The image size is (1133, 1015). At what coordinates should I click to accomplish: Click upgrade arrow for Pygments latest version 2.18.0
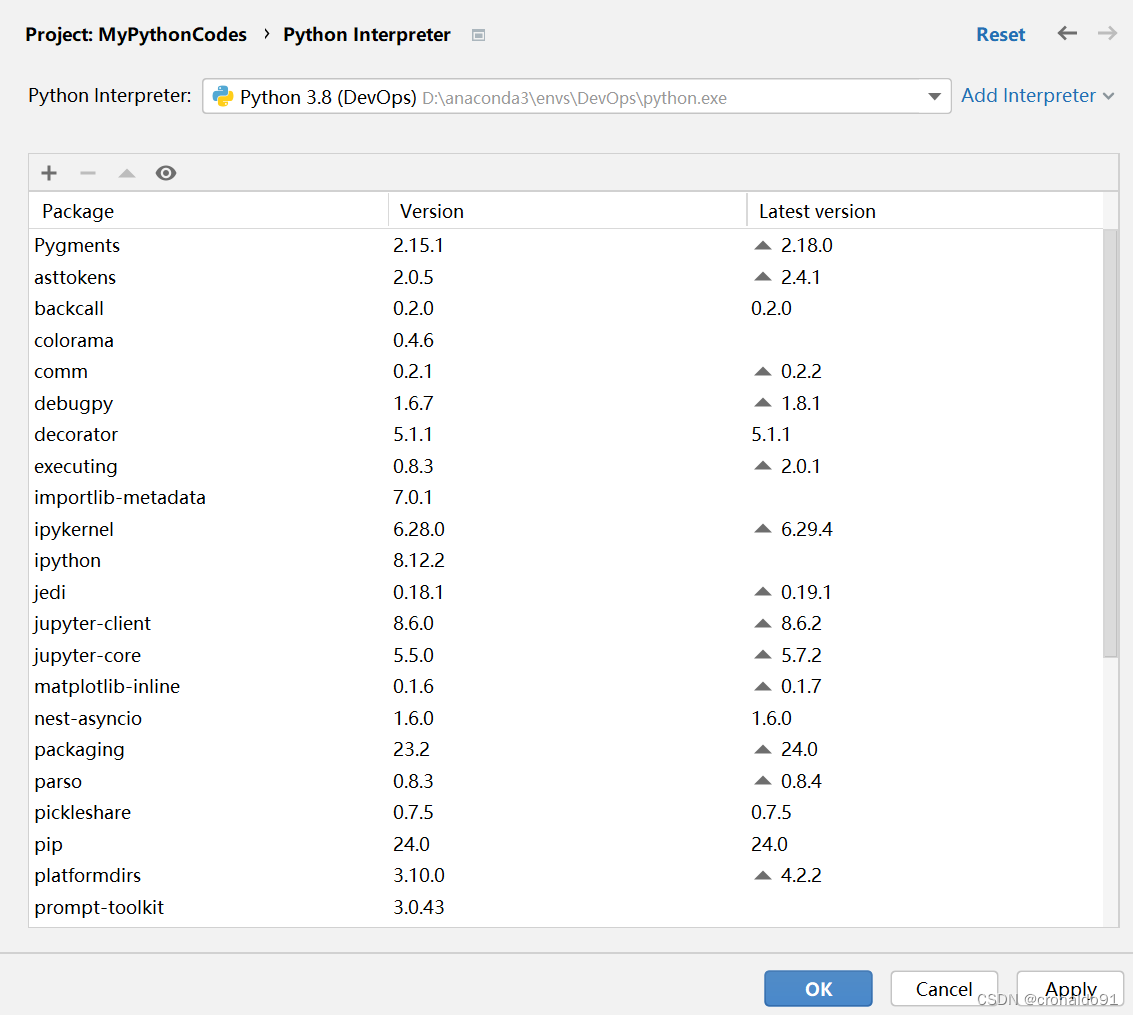coord(762,246)
